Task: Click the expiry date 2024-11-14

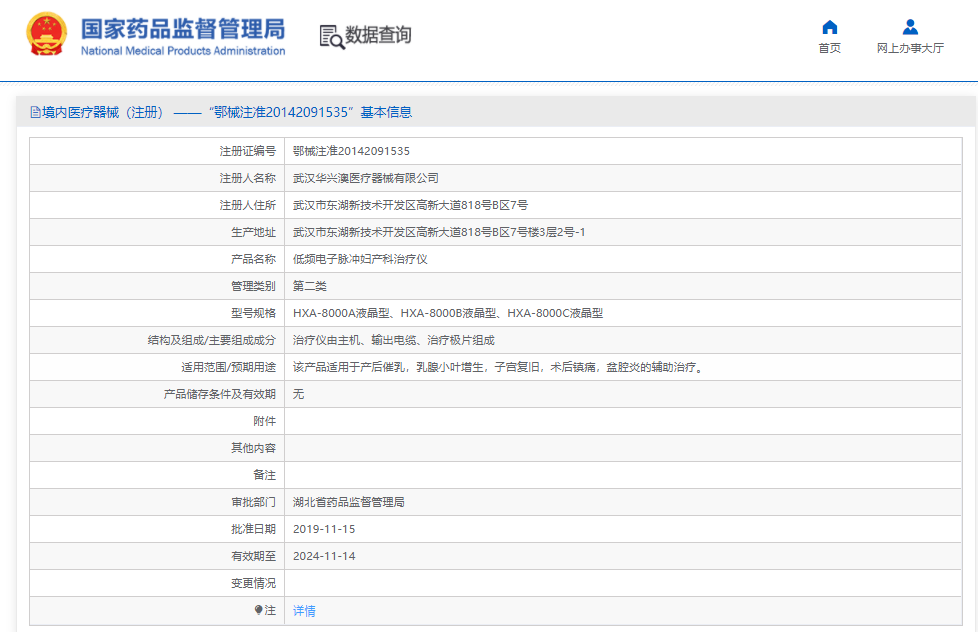Action: tap(324, 556)
